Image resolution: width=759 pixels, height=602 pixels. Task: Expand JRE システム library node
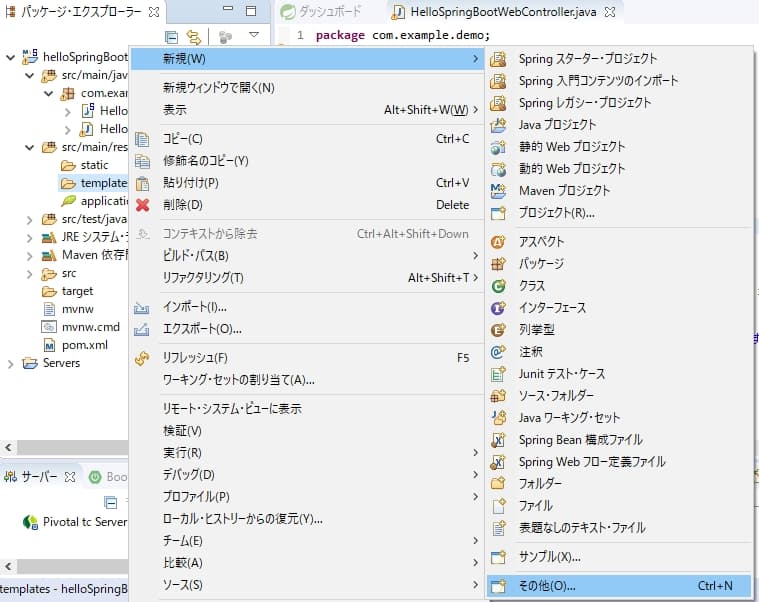tap(30, 238)
